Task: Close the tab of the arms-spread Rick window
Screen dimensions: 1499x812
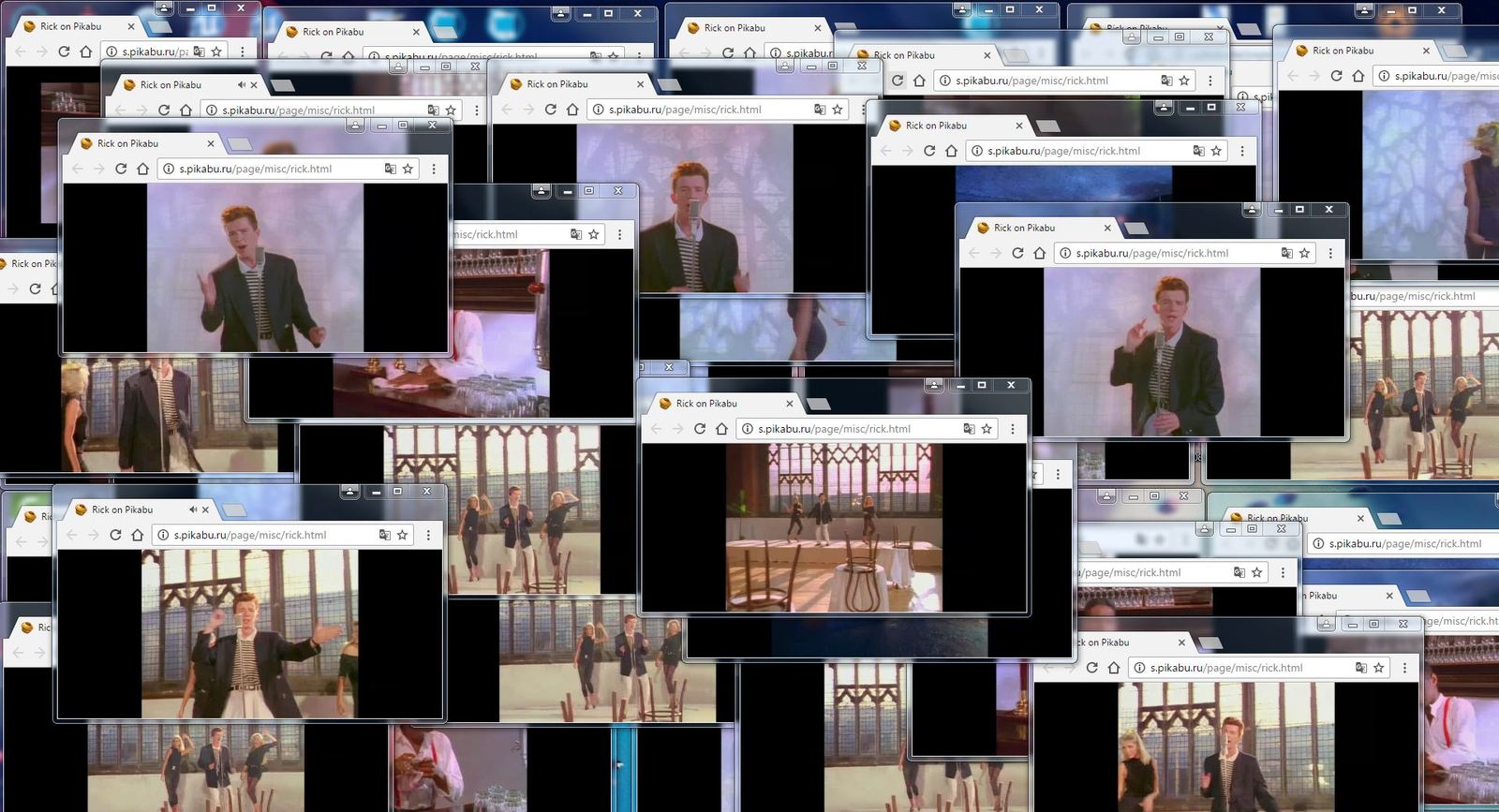Action: (x=205, y=509)
